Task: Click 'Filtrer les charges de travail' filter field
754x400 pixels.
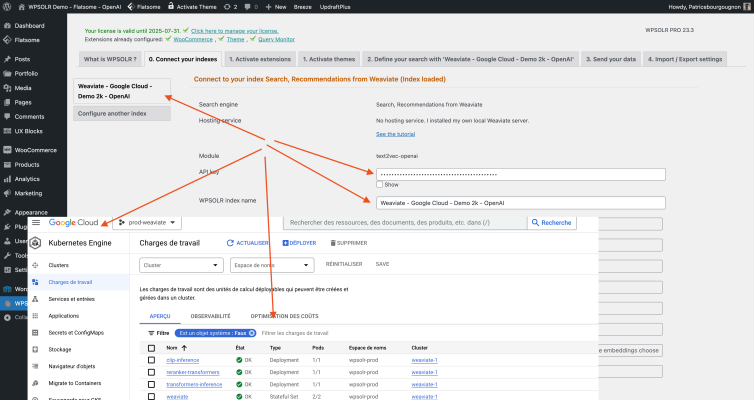Action: tap(295, 333)
